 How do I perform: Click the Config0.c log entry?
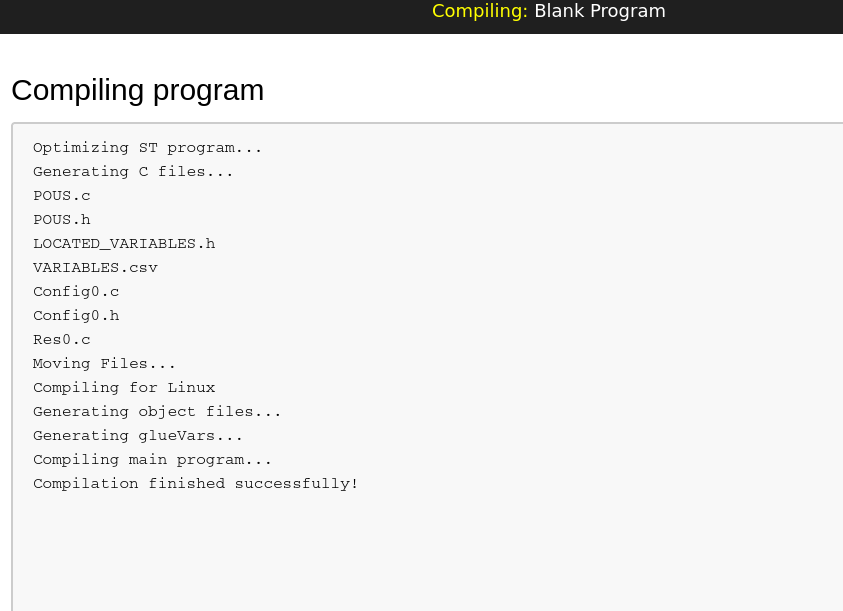coord(76,292)
